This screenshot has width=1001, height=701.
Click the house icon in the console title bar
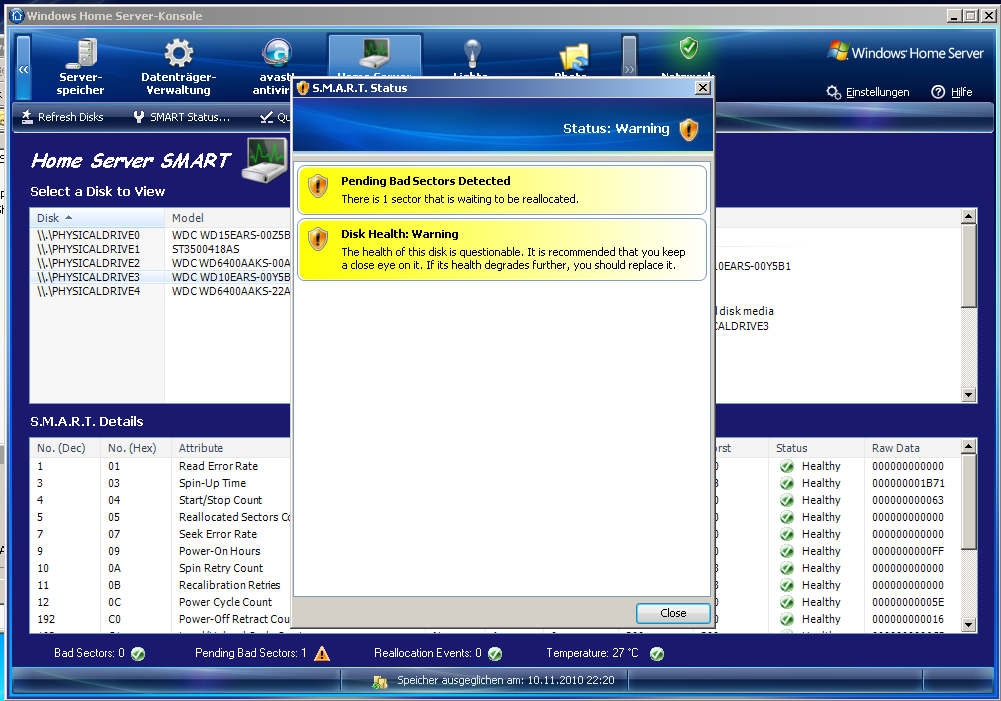(17, 15)
